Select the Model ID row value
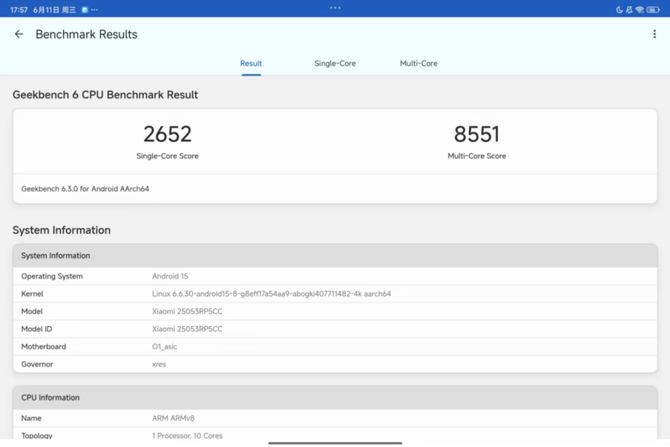Viewport: 670px width, 447px height. [x=187, y=329]
